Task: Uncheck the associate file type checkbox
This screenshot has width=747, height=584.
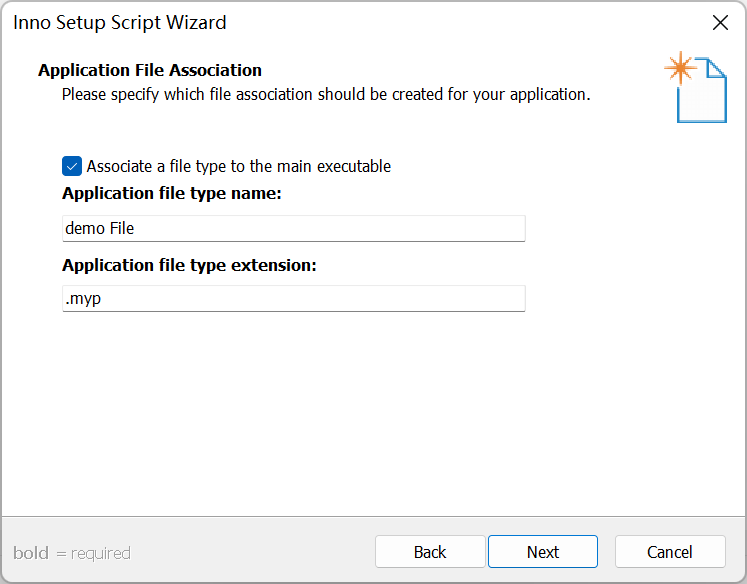Action: tap(71, 166)
